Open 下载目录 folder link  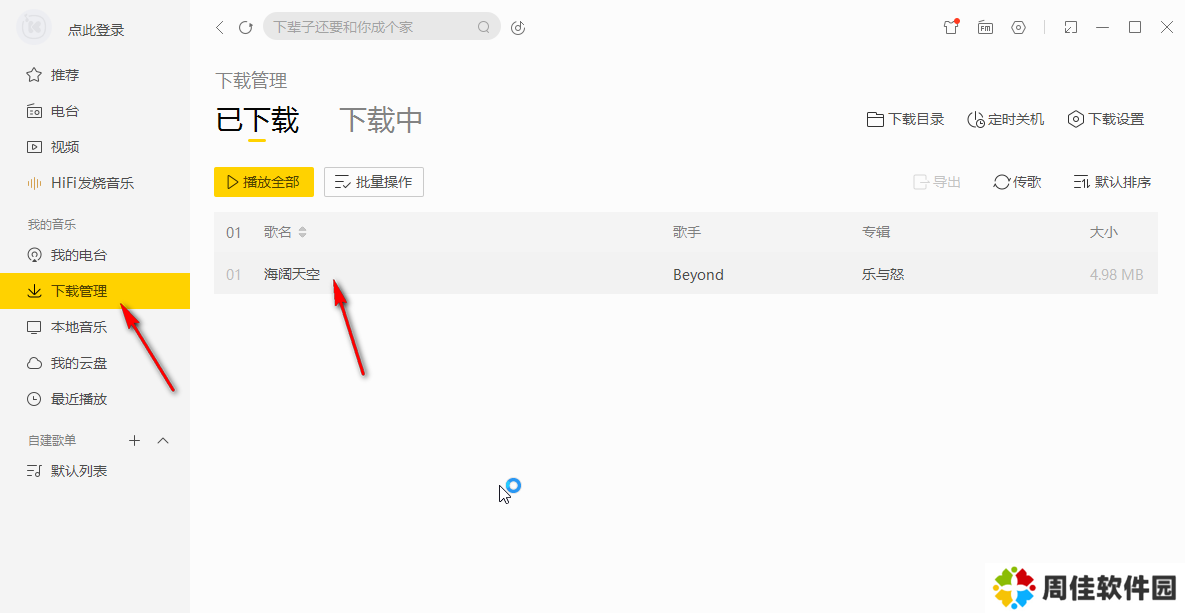click(x=905, y=120)
